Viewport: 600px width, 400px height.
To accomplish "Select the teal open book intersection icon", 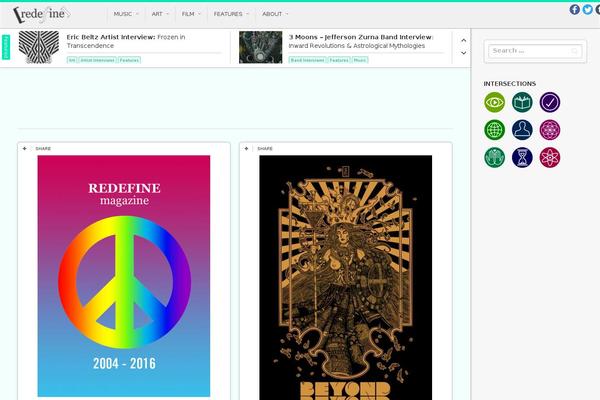I will click(x=522, y=102).
